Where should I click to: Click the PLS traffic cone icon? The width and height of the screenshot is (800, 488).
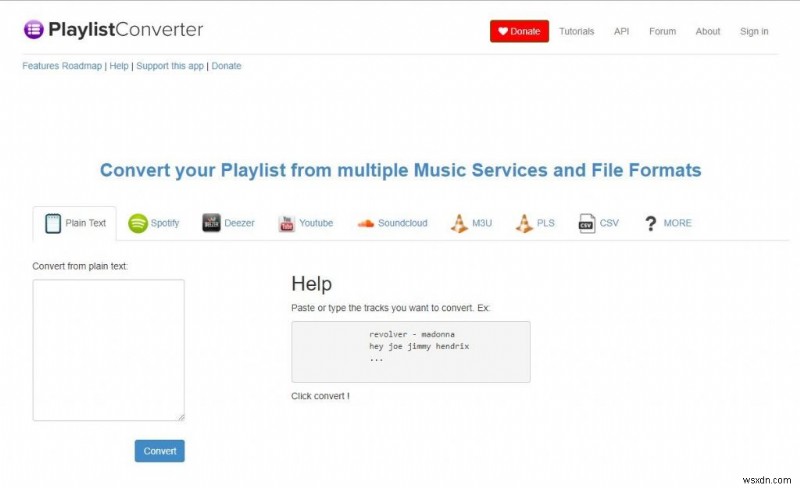pyautogui.click(x=524, y=223)
